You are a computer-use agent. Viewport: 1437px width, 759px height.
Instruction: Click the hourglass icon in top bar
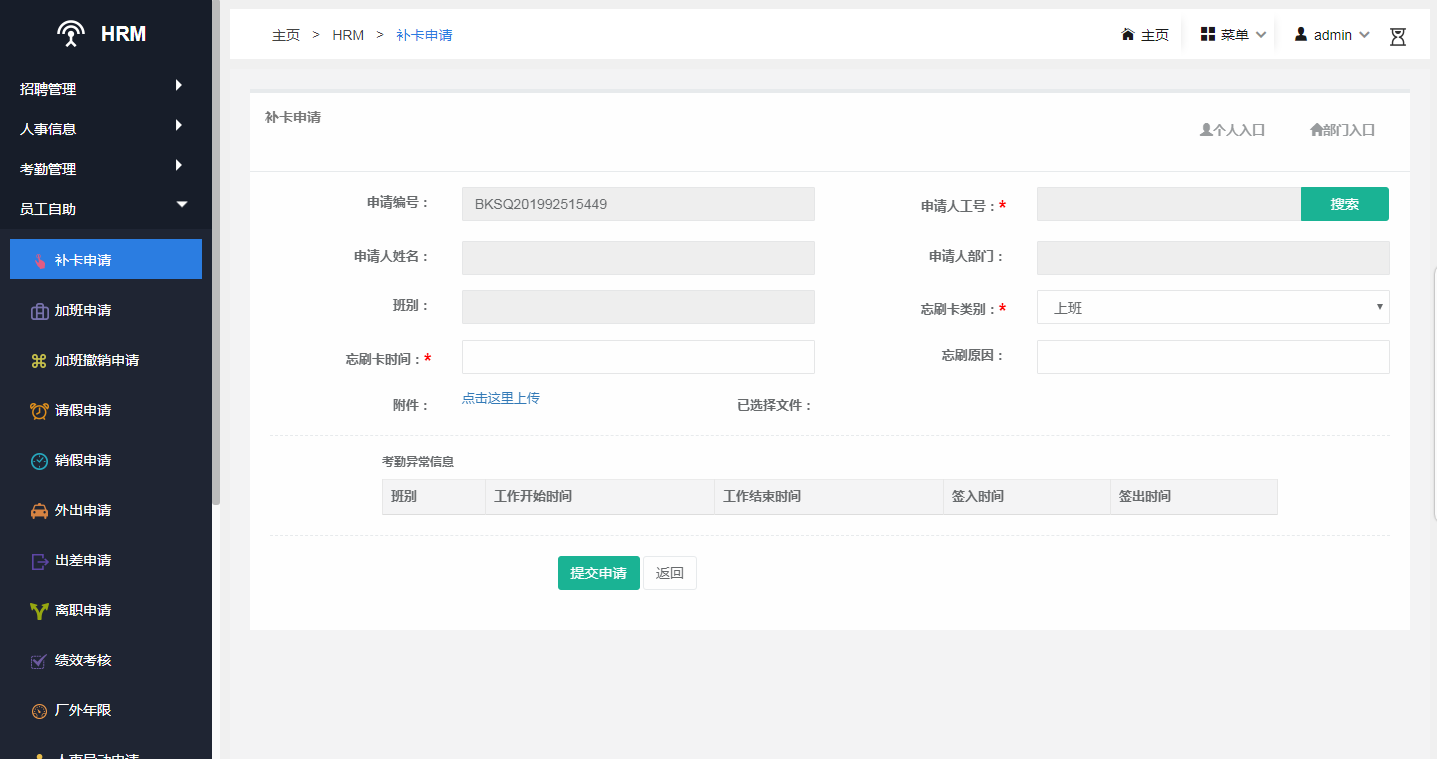coord(1397,36)
